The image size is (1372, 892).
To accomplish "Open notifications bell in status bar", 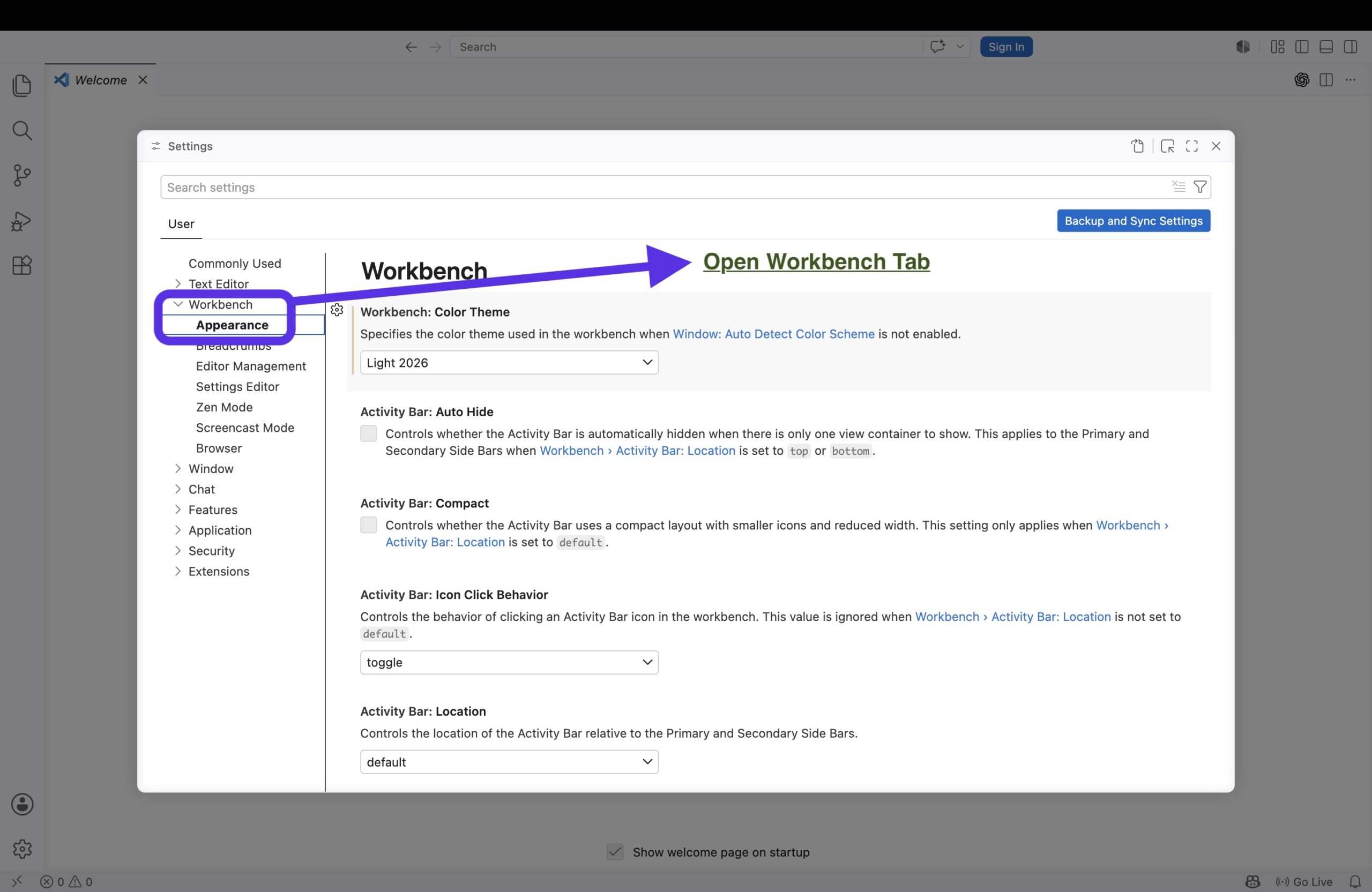I will [1355, 882].
